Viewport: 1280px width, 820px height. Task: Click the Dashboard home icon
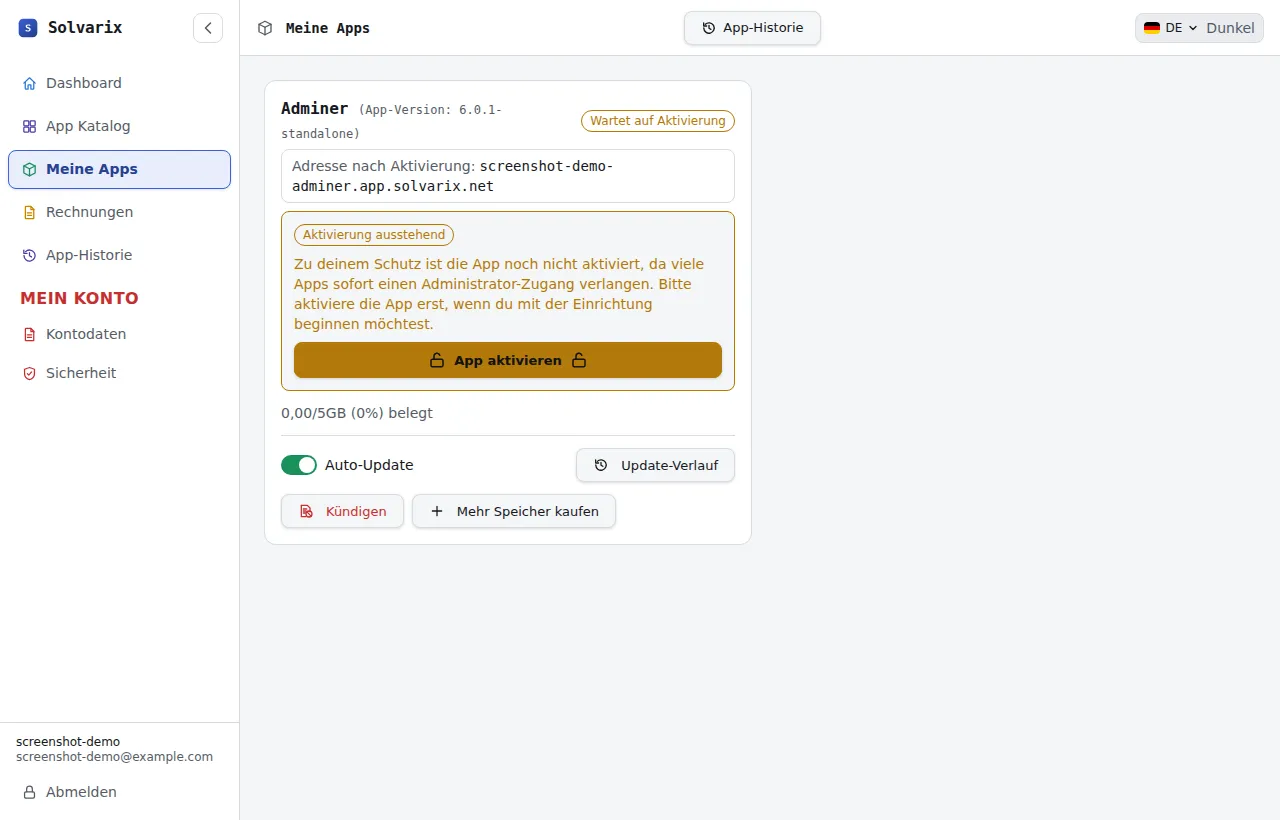(x=29, y=83)
